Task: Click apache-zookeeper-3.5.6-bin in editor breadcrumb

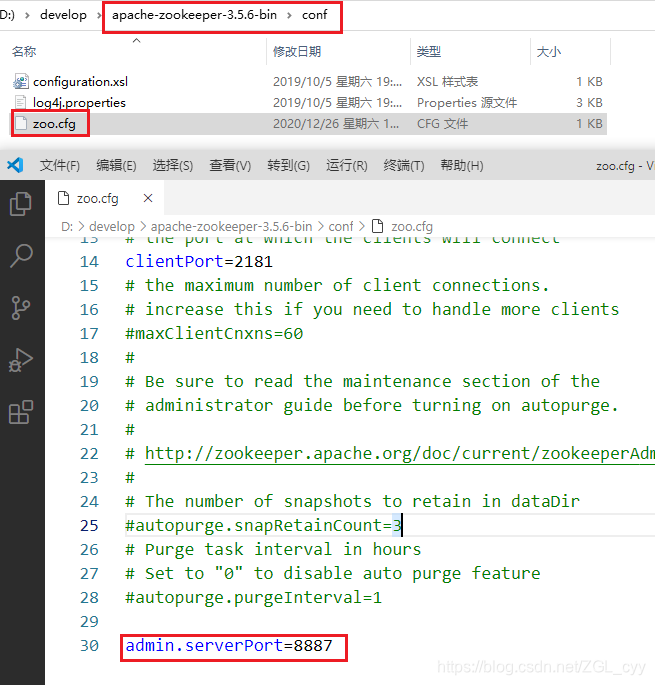Action: [x=232, y=226]
